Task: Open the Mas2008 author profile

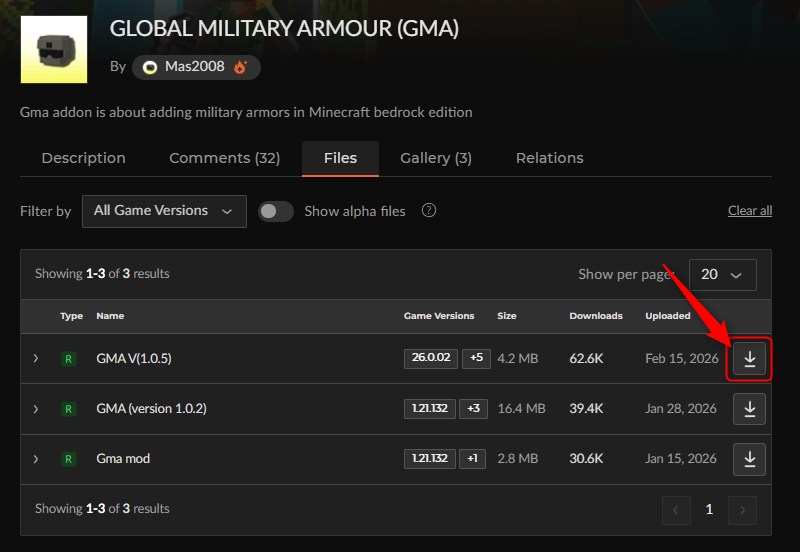Action: [196, 67]
